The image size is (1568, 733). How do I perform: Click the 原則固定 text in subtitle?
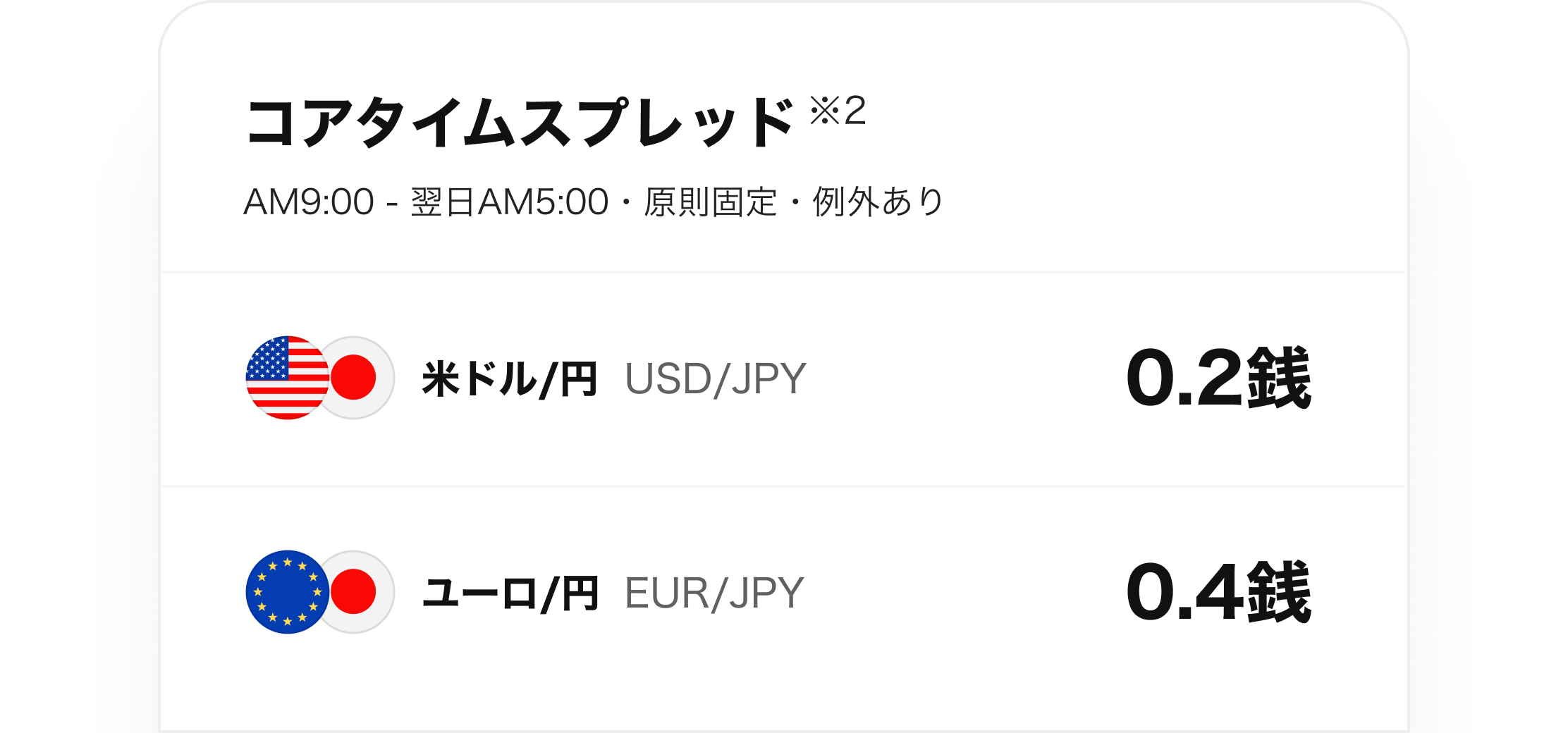[x=710, y=202]
